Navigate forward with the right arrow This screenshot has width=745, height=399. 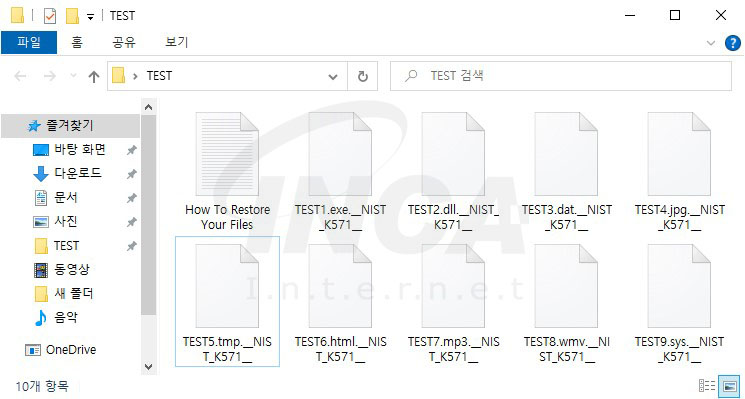click(x=49, y=76)
